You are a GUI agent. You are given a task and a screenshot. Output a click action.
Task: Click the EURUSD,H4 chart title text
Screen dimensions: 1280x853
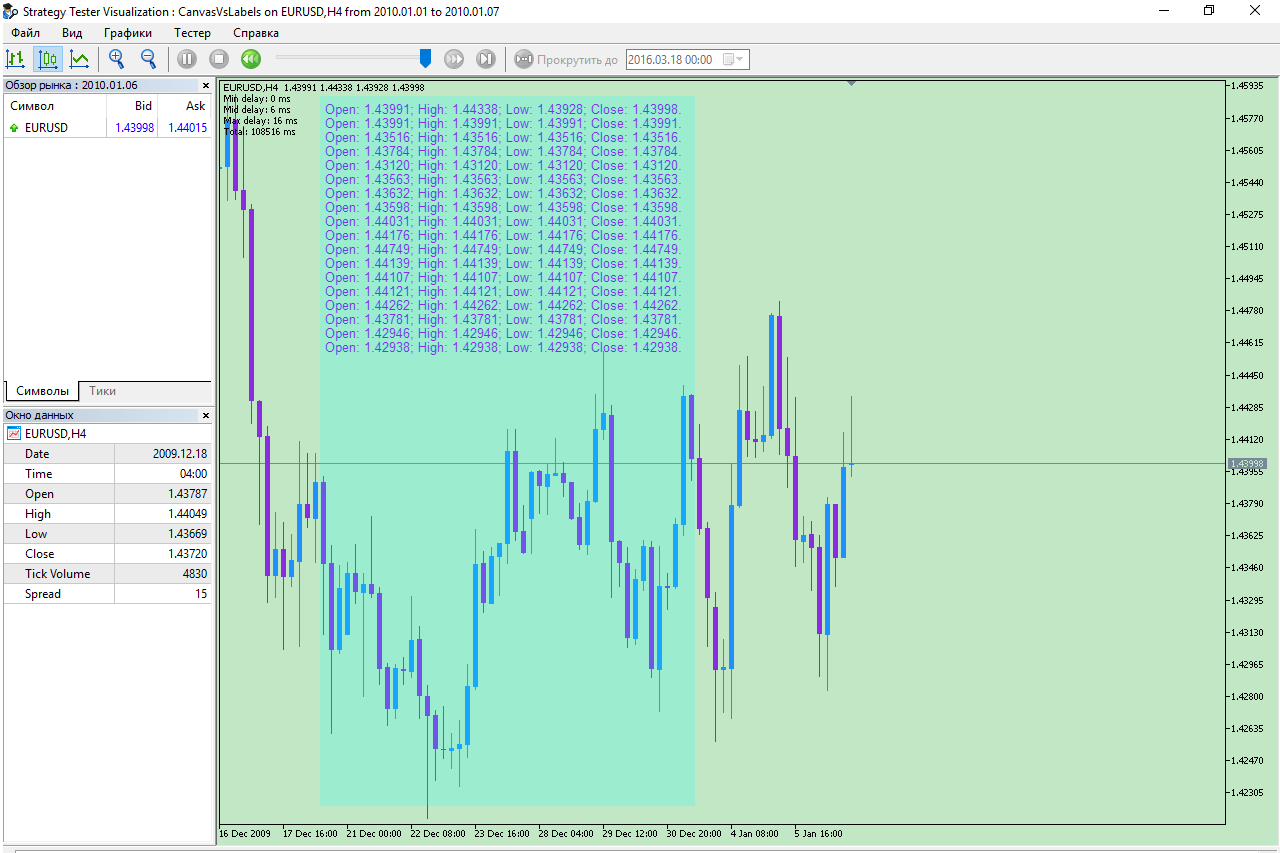[x=251, y=88]
